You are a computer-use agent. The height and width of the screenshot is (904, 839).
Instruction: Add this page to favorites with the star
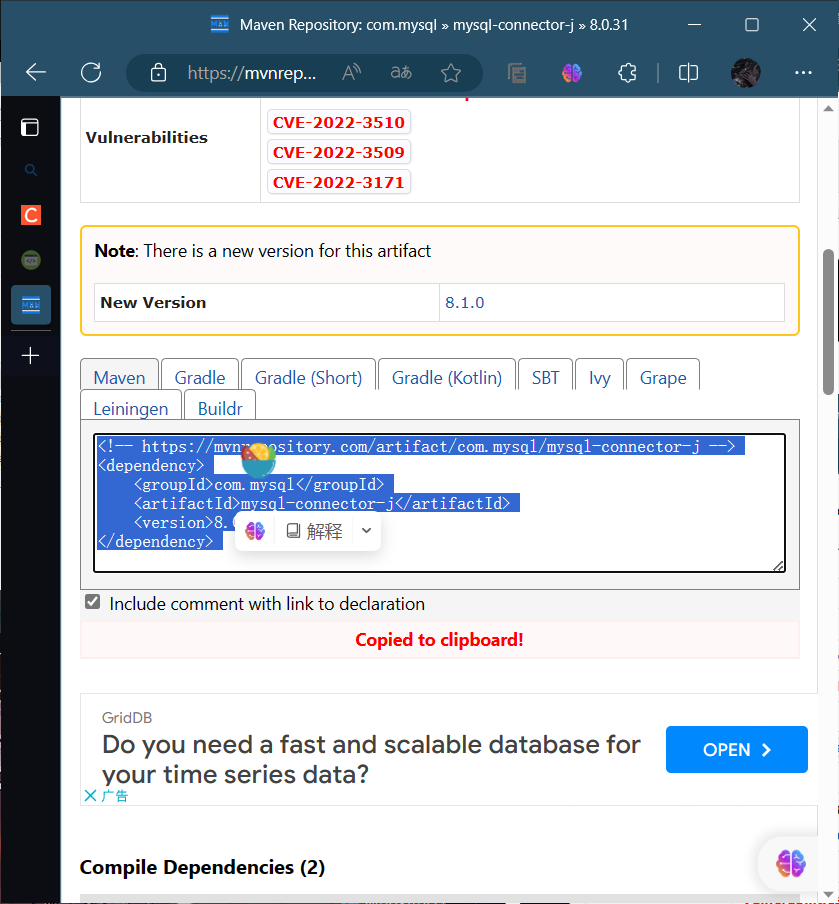pos(450,73)
